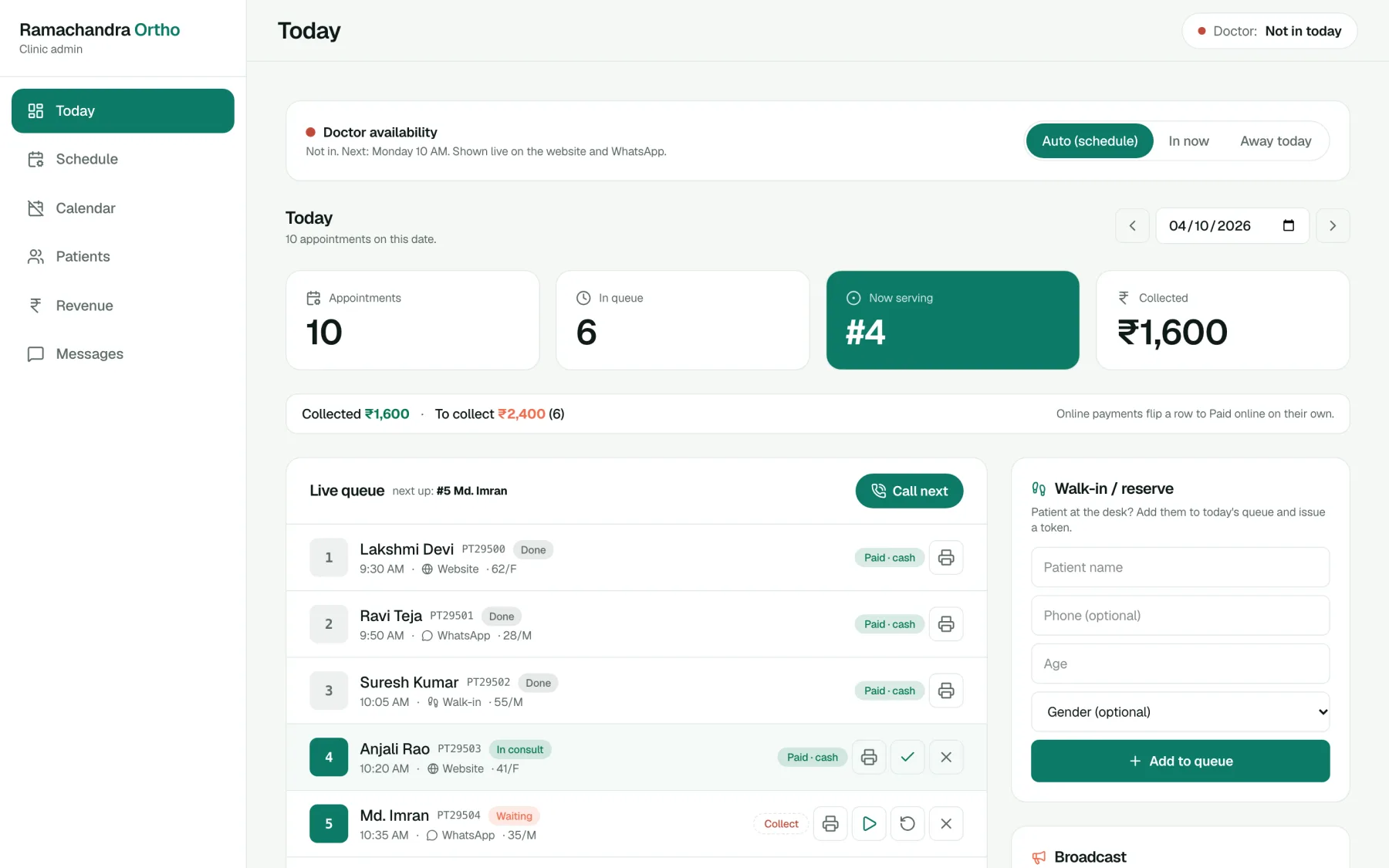Viewport: 1389px width, 868px height.
Task: Click patient ID PT29500
Action: tap(483, 549)
